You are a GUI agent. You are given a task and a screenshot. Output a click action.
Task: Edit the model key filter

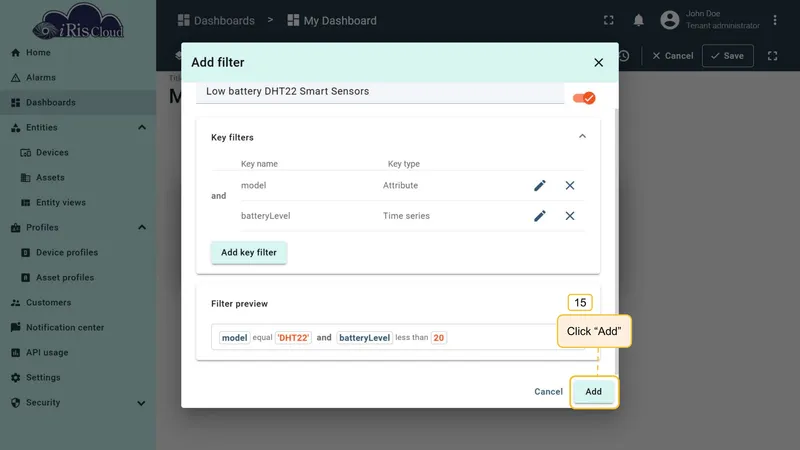540,185
